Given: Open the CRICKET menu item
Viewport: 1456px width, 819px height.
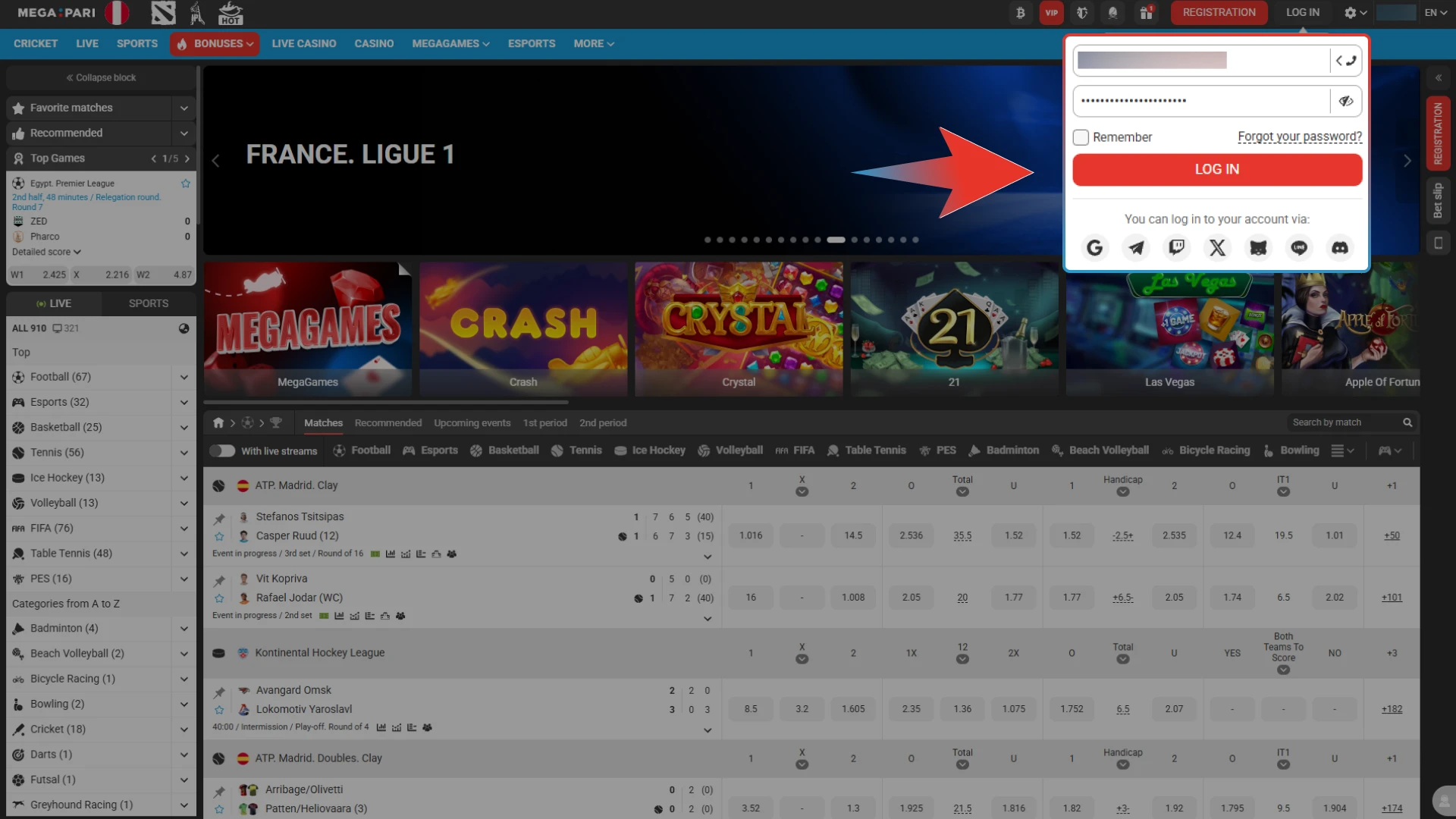Looking at the screenshot, I should tap(36, 44).
